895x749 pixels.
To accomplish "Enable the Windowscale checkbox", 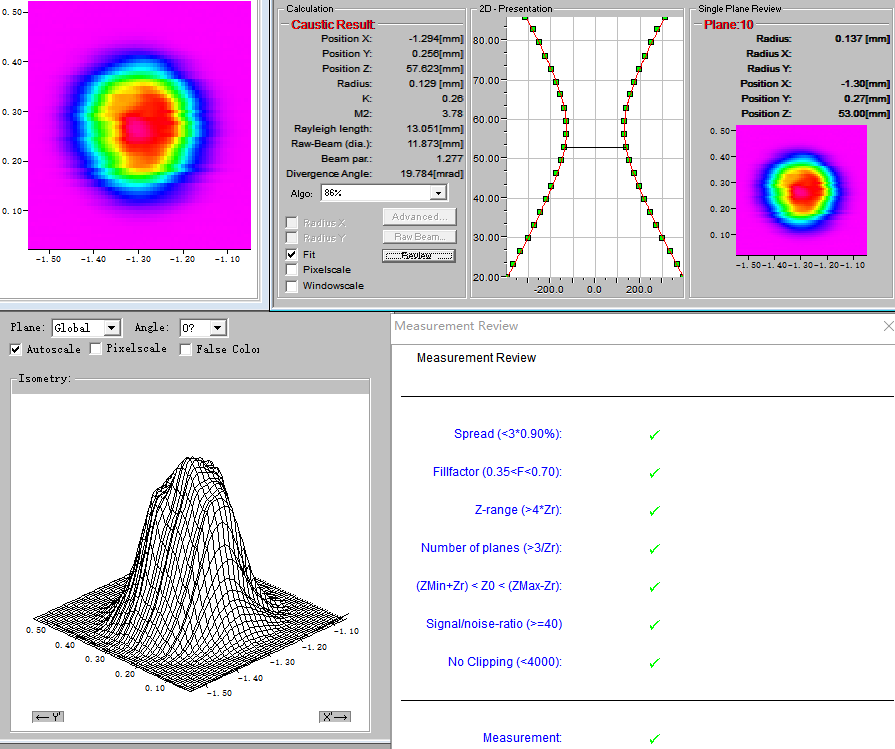I will tap(291, 286).
